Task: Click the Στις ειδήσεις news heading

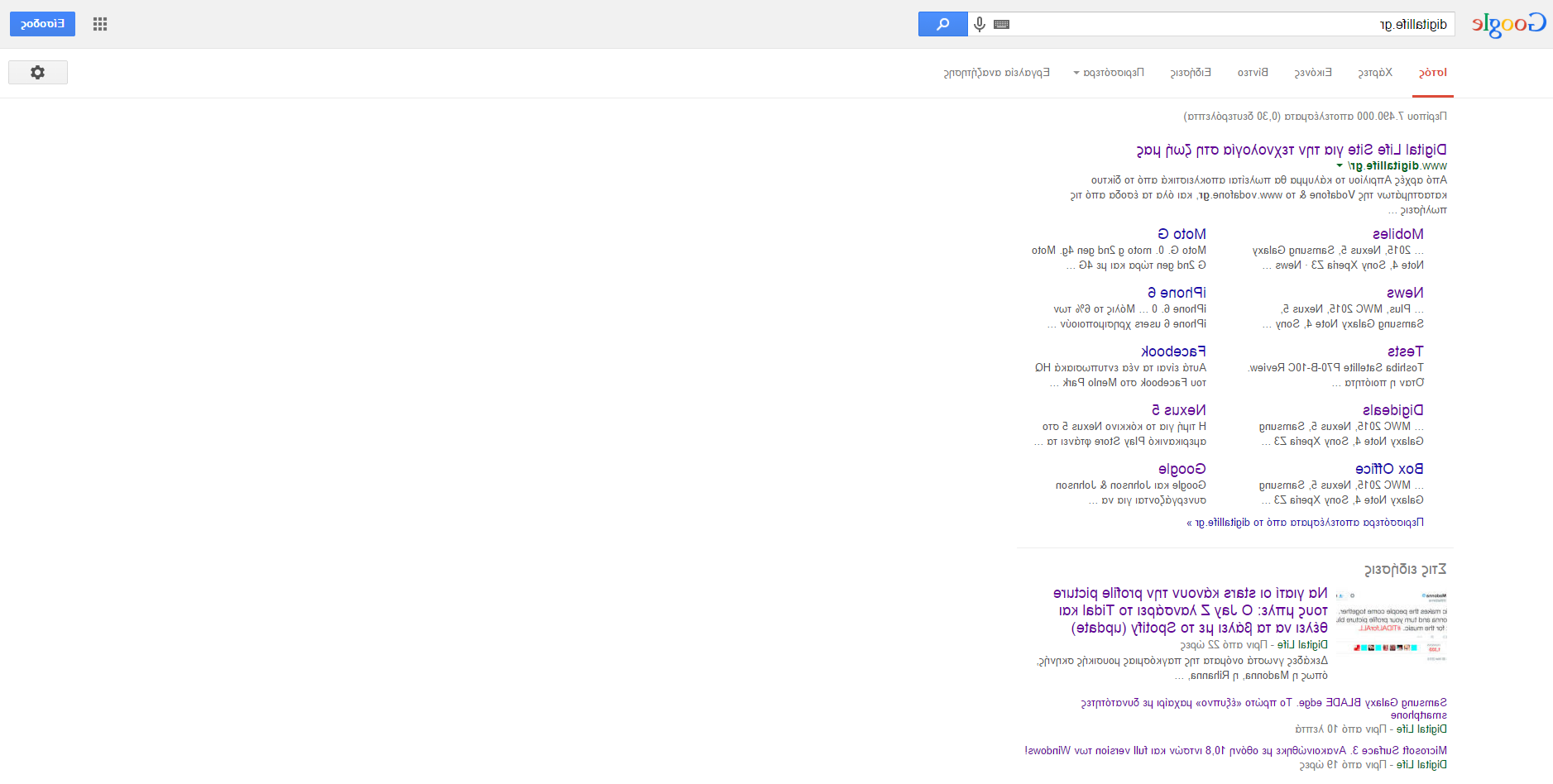Action: pos(1405,570)
